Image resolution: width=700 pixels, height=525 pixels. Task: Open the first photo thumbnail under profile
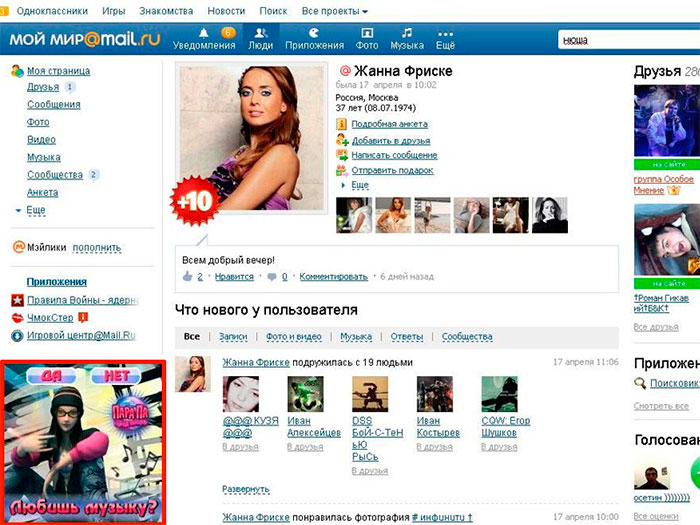(354, 215)
